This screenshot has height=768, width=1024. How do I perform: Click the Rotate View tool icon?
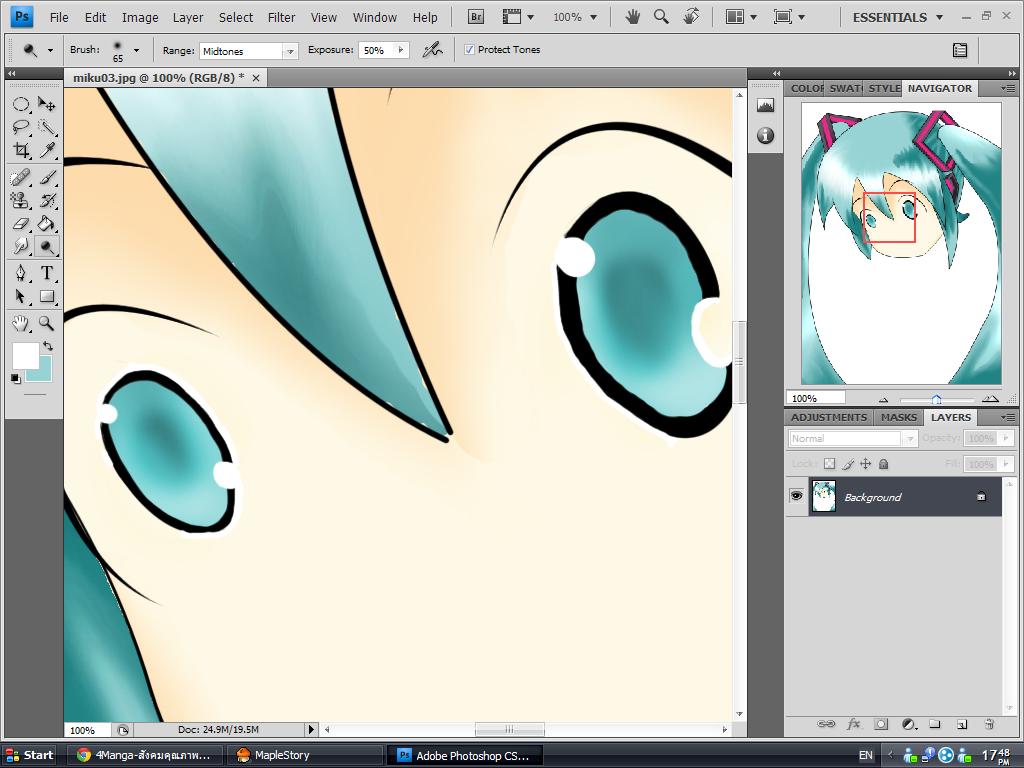(690, 17)
